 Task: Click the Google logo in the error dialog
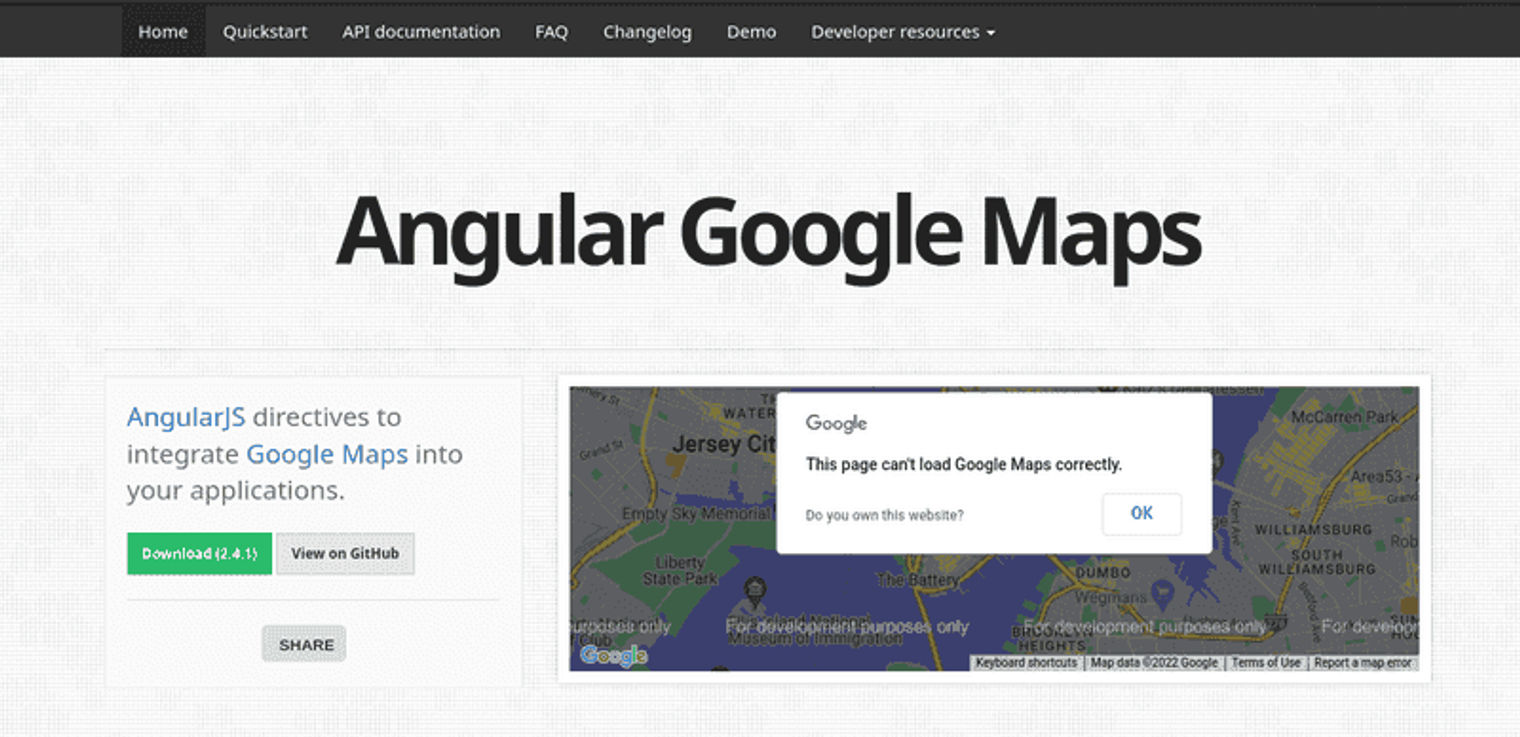pyautogui.click(x=836, y=424)
